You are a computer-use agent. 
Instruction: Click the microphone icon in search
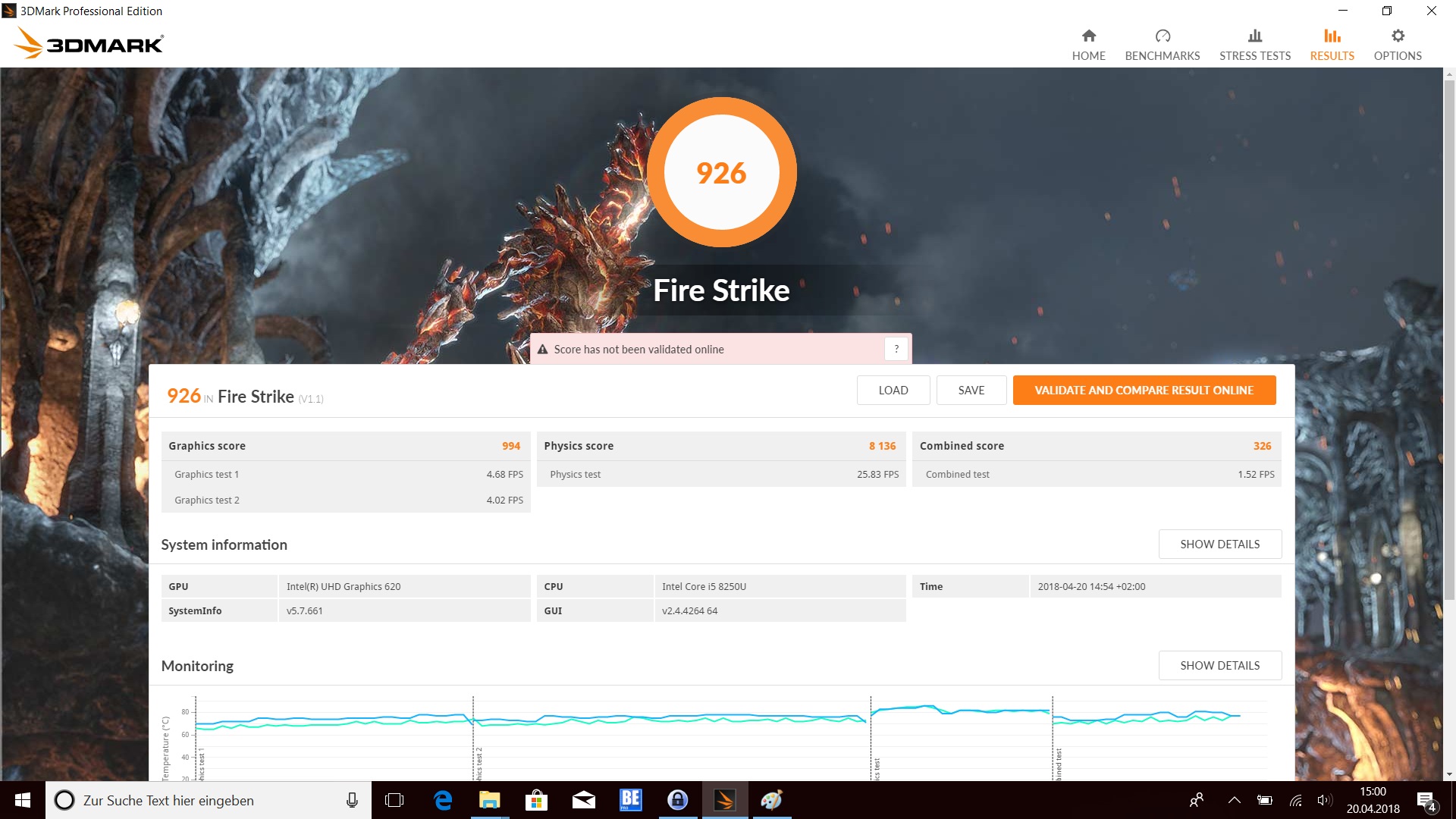(x=352, y=800)
